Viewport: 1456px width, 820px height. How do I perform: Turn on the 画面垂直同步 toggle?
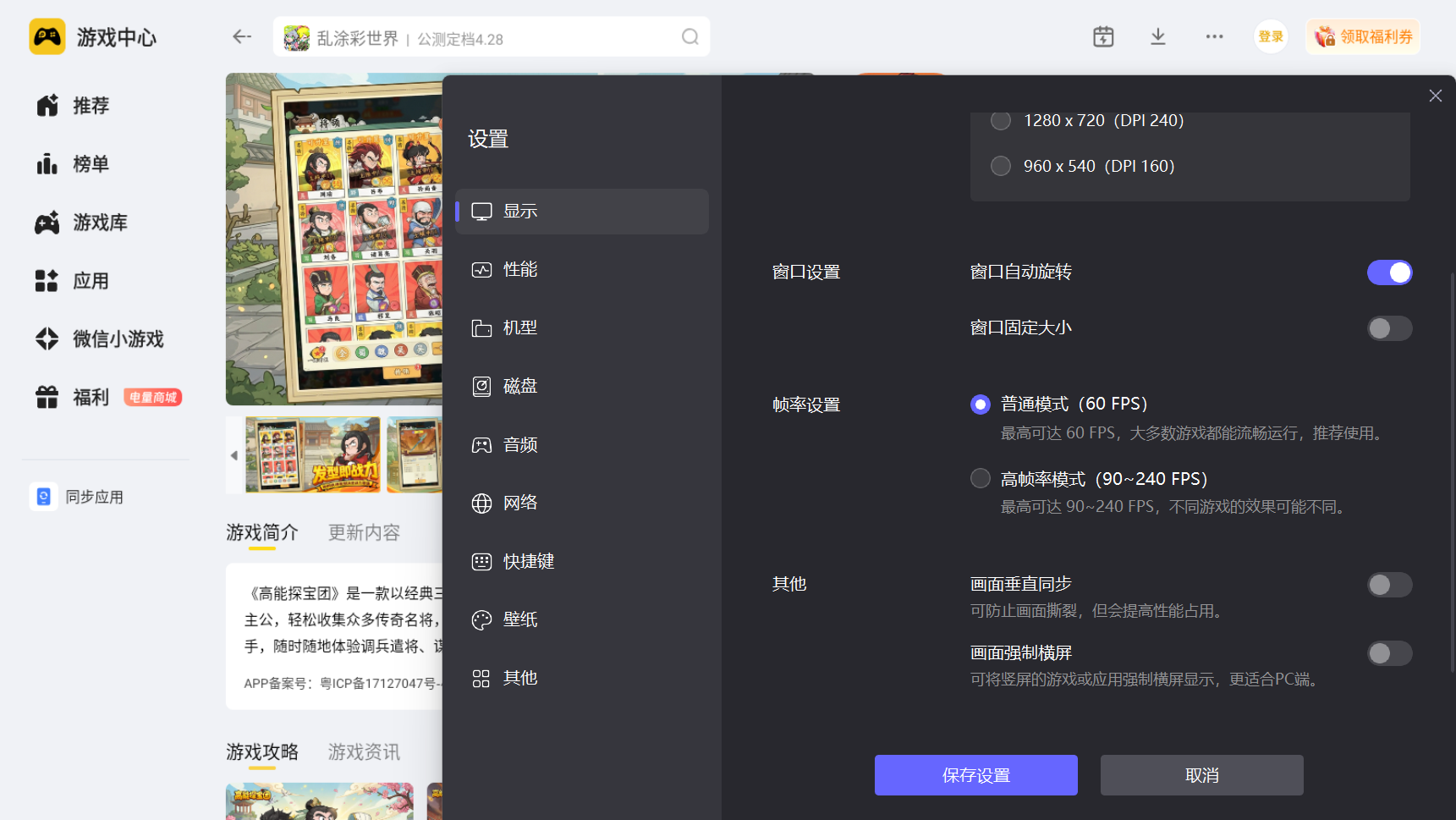point(1389,585)
